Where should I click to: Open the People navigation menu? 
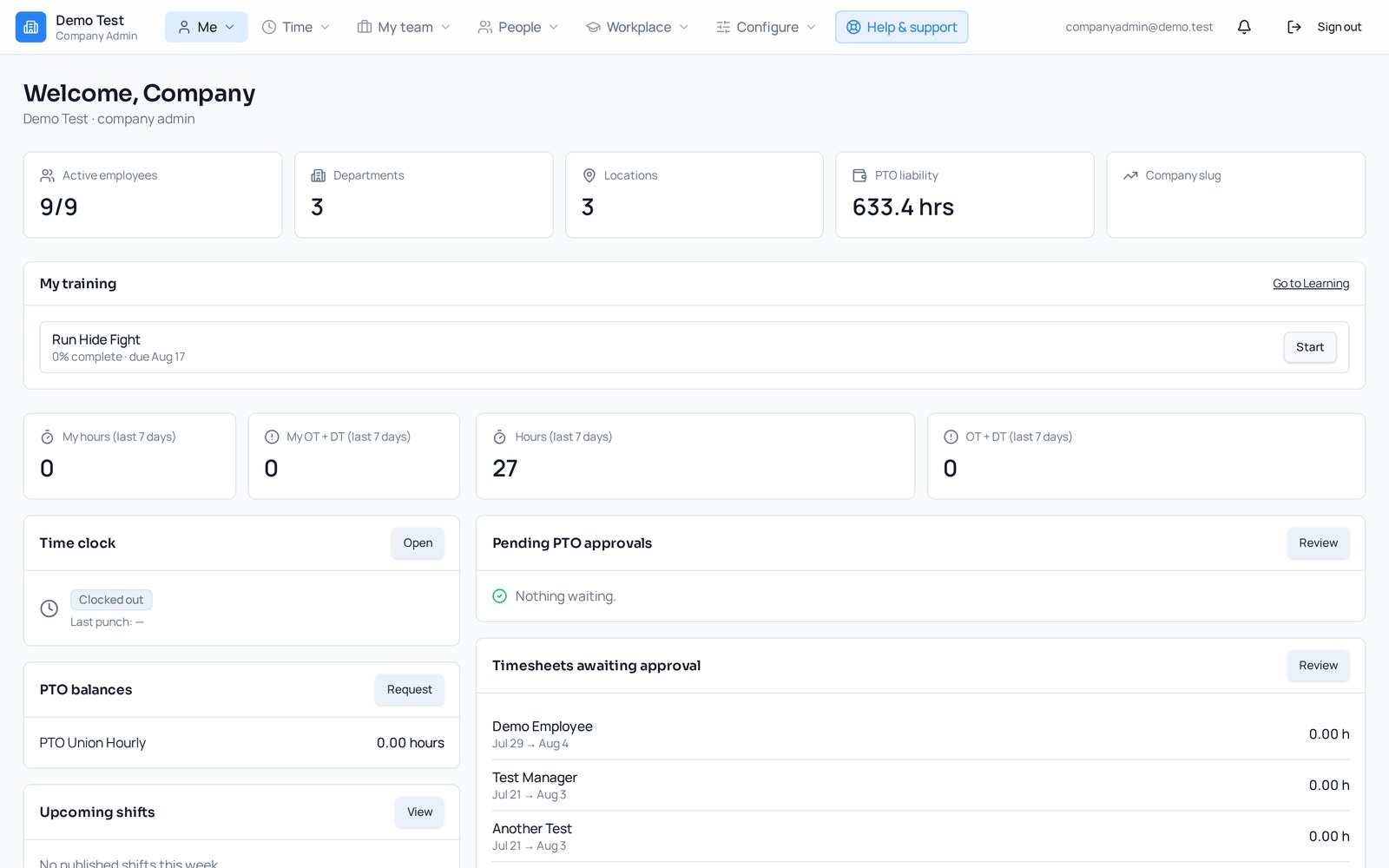tap(518, 27)
